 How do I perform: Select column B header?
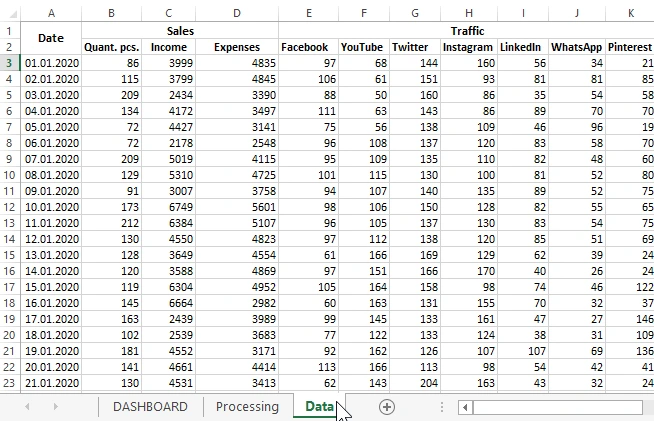[111, 13]
